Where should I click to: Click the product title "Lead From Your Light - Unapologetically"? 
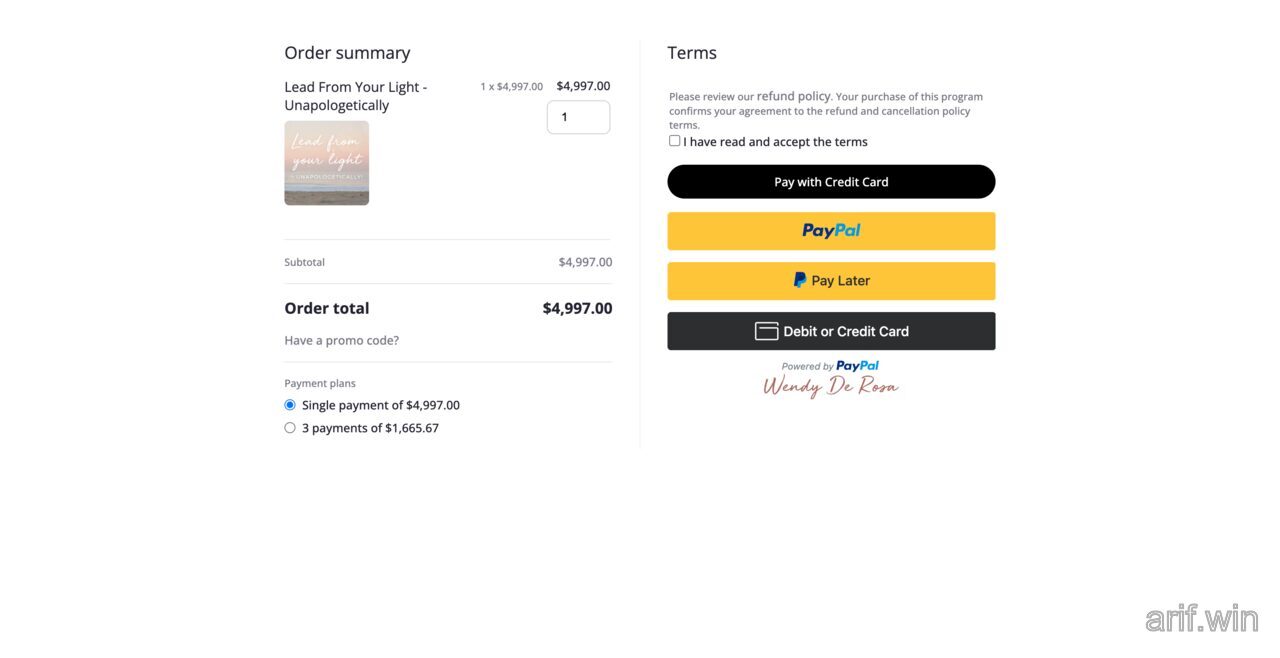coord(355,95)
